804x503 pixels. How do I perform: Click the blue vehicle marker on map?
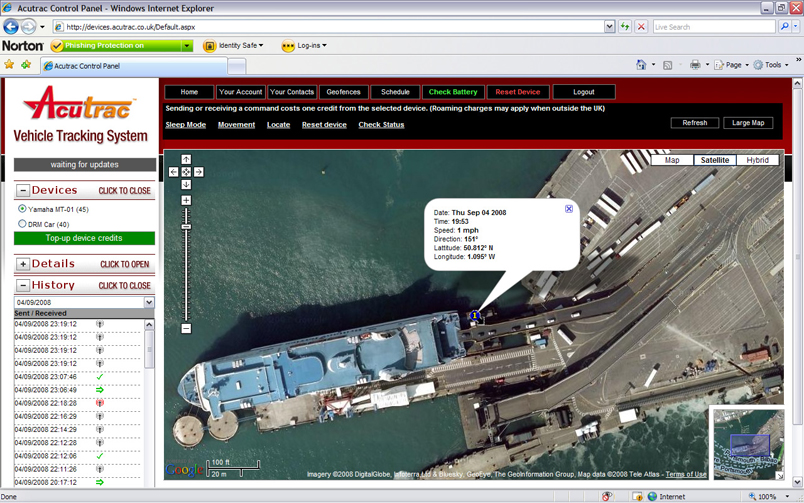click(476, 315)
